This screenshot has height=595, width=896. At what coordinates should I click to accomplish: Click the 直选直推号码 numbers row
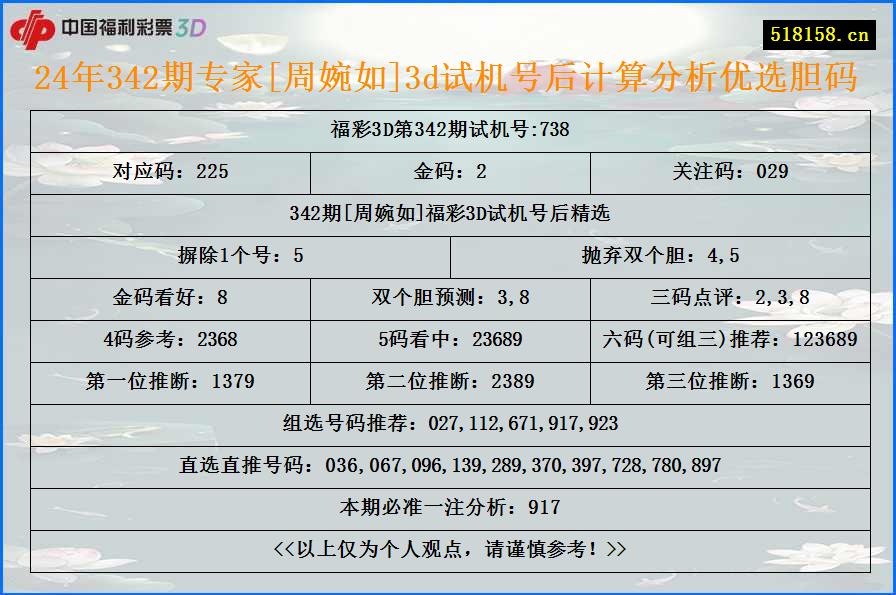448,465
